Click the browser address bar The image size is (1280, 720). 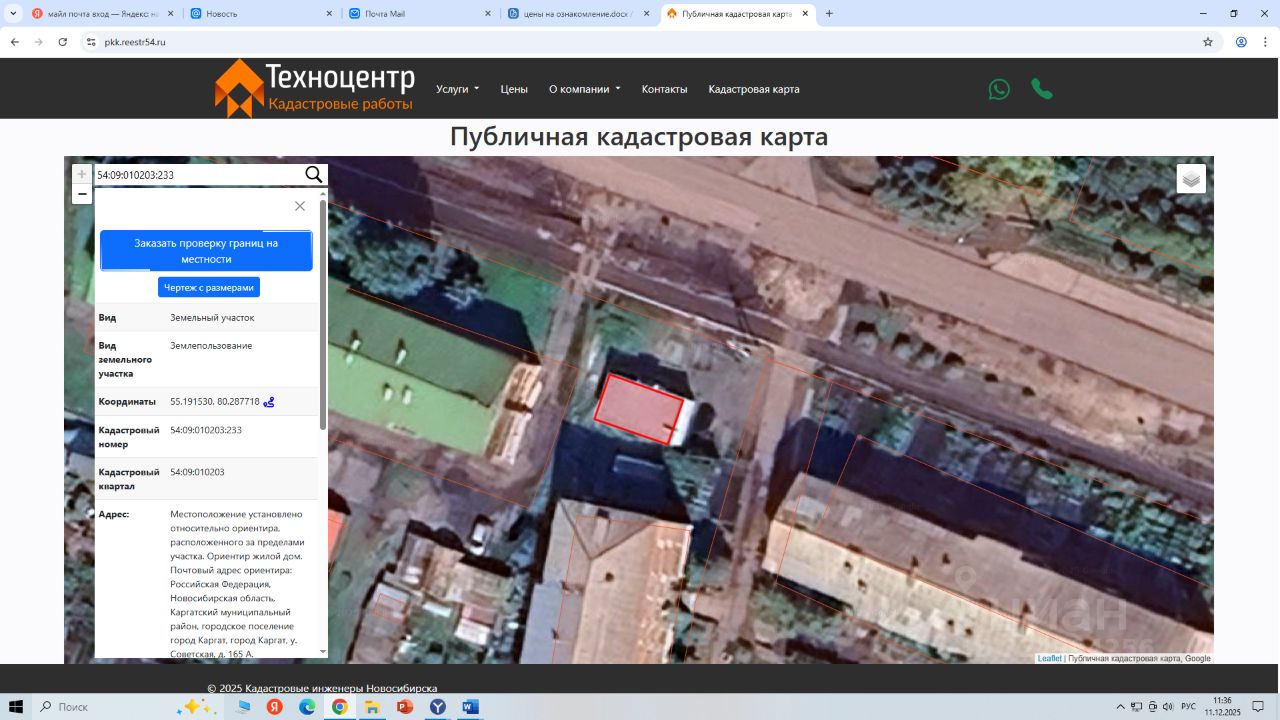pos(640,42)
